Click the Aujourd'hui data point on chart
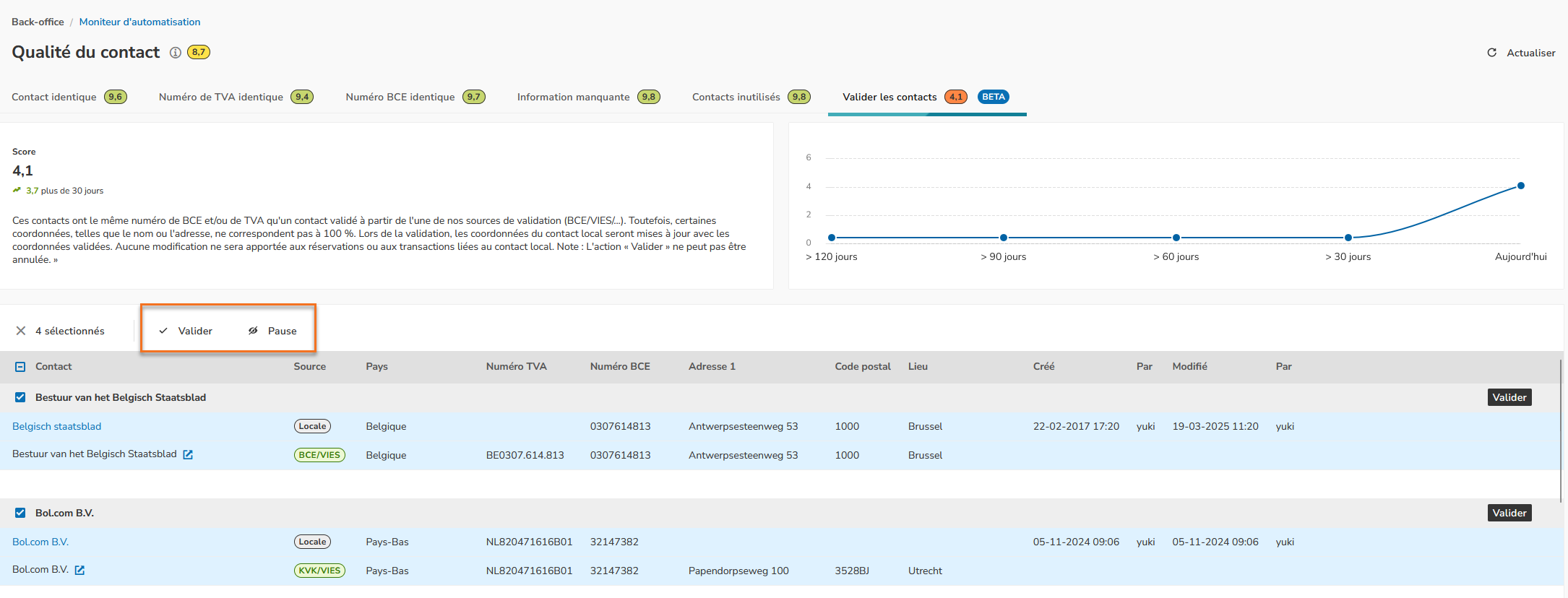1568x598 pixels. click(x=1521, y=186)
